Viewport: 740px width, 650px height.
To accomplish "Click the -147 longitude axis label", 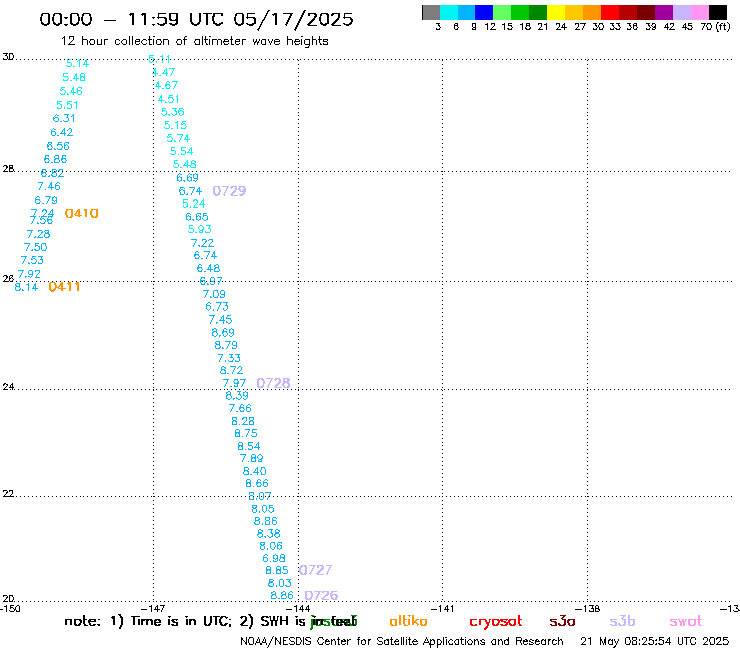I will [x=153, y=608].
